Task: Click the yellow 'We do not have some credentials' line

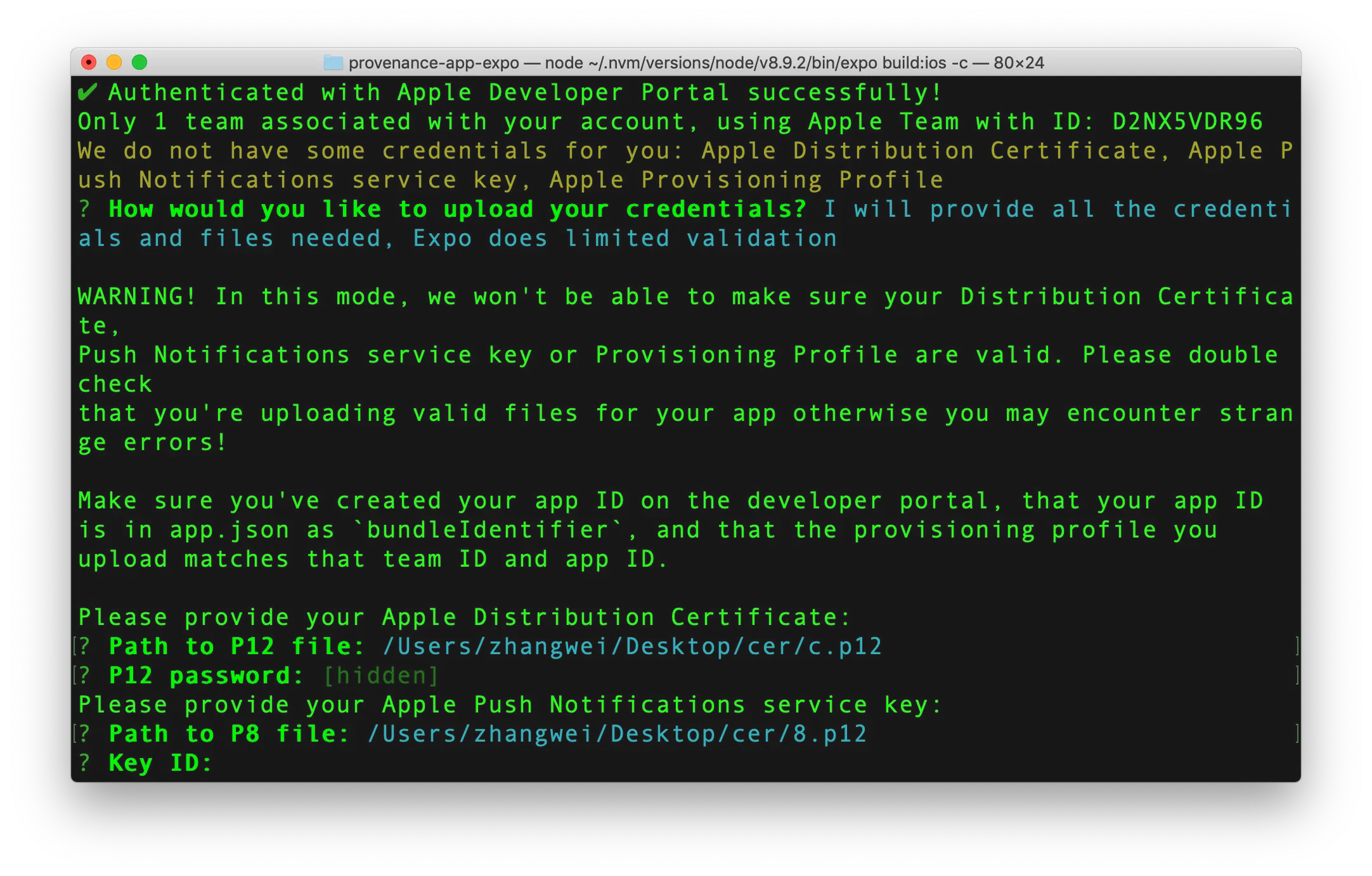Action: pyautogui.click(x=685, y=151)
